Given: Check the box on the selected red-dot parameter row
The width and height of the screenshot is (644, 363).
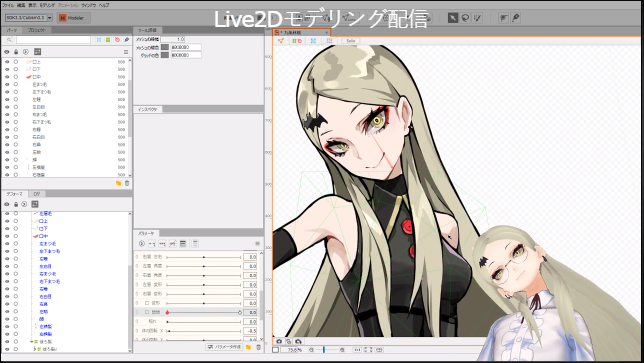Looking at the screenshot, I should (x=147, y=312).
